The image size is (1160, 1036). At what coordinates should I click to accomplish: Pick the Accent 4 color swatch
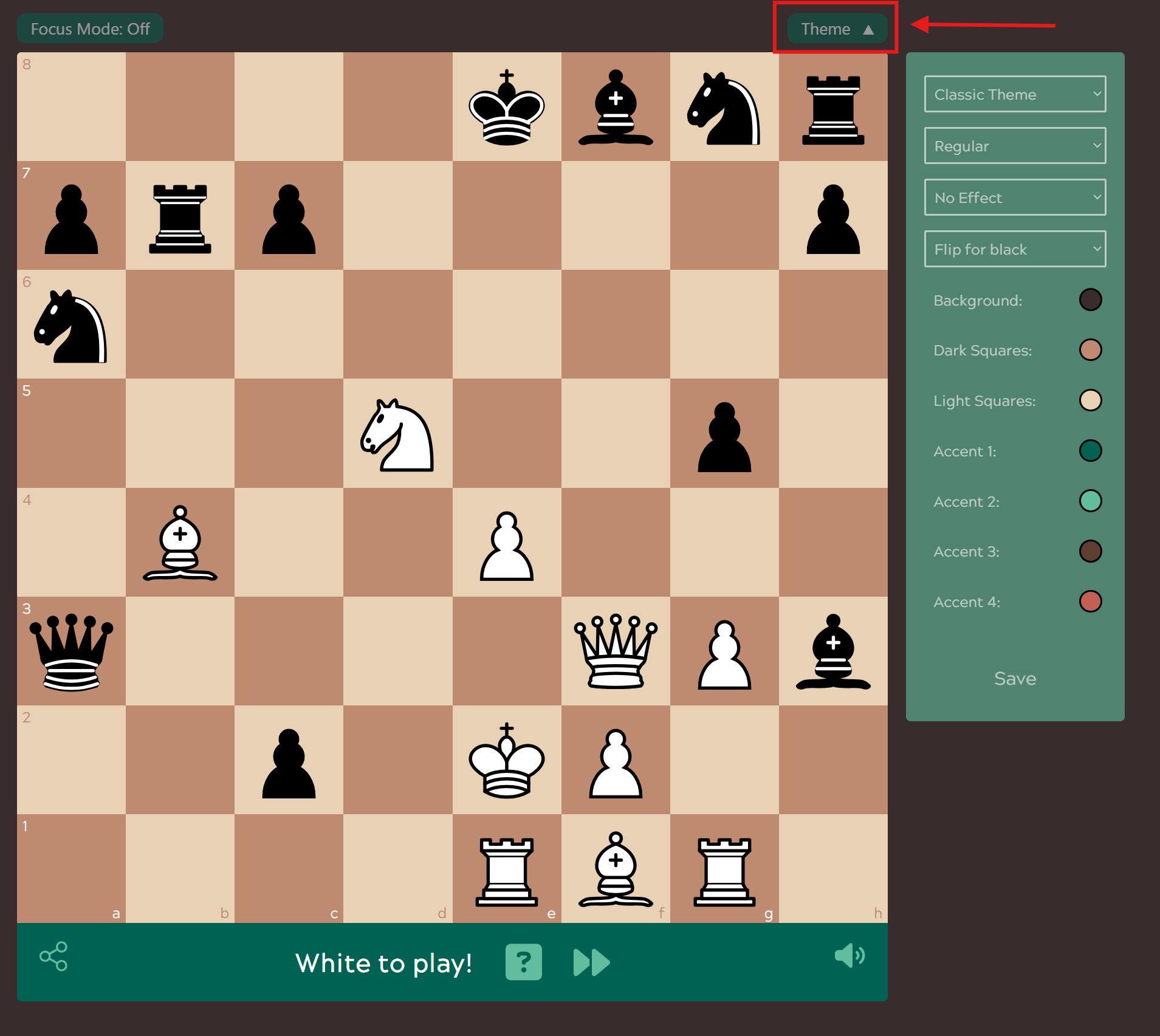[x=1091, y=602]
